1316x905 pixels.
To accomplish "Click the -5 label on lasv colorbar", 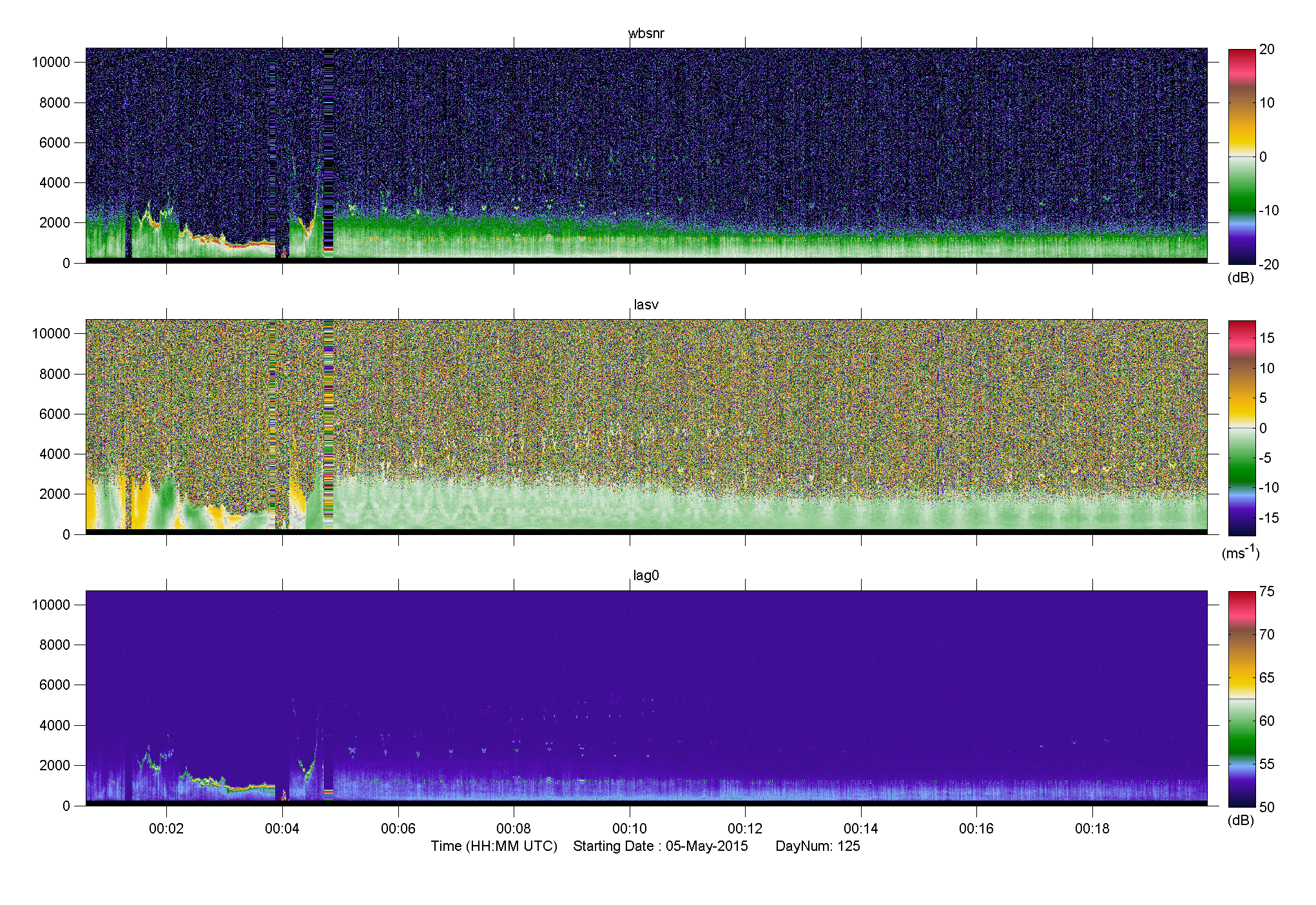I will pos(1265,458).
